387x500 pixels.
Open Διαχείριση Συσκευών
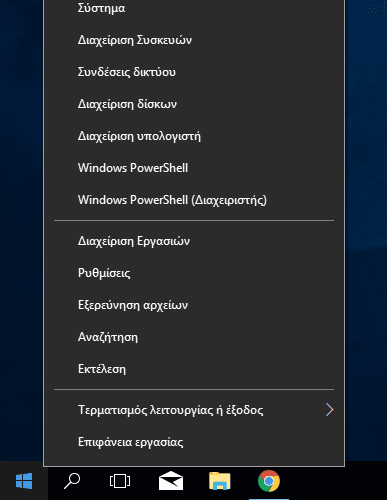click(x=194, y=40)
